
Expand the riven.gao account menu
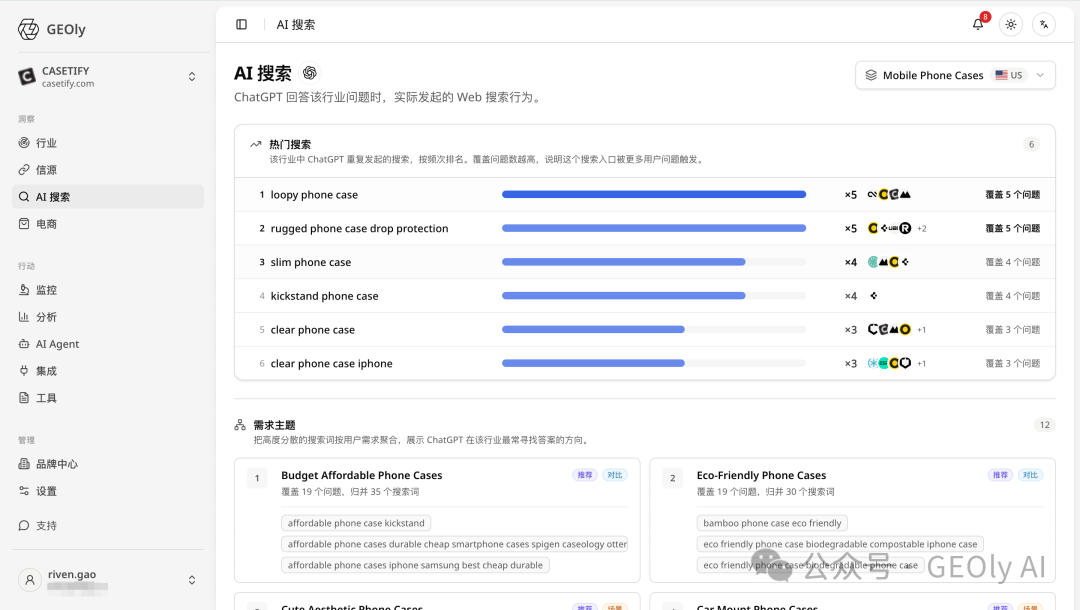click(x=192, y=580)
